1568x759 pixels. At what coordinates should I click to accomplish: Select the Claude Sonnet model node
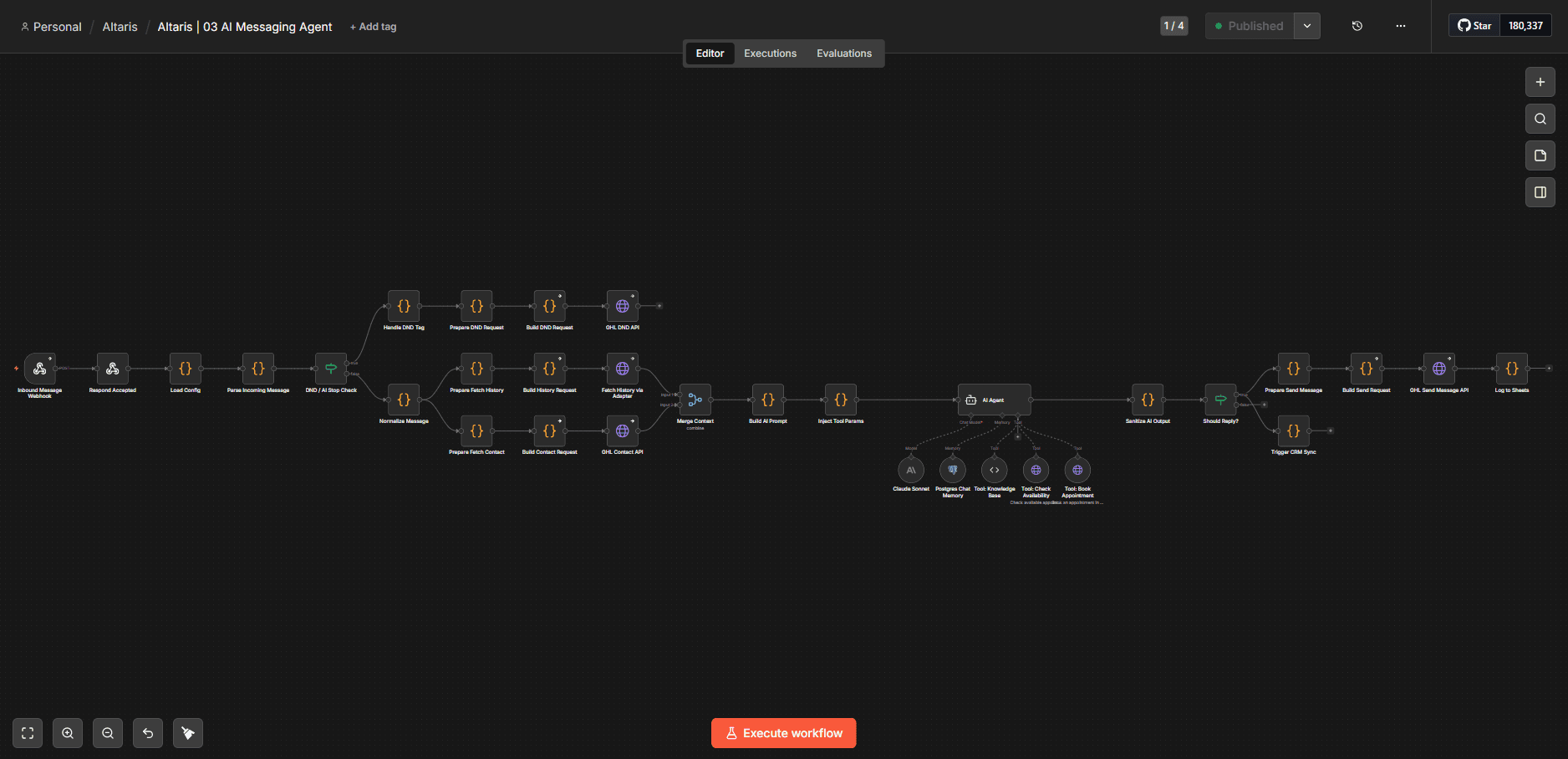910,470
